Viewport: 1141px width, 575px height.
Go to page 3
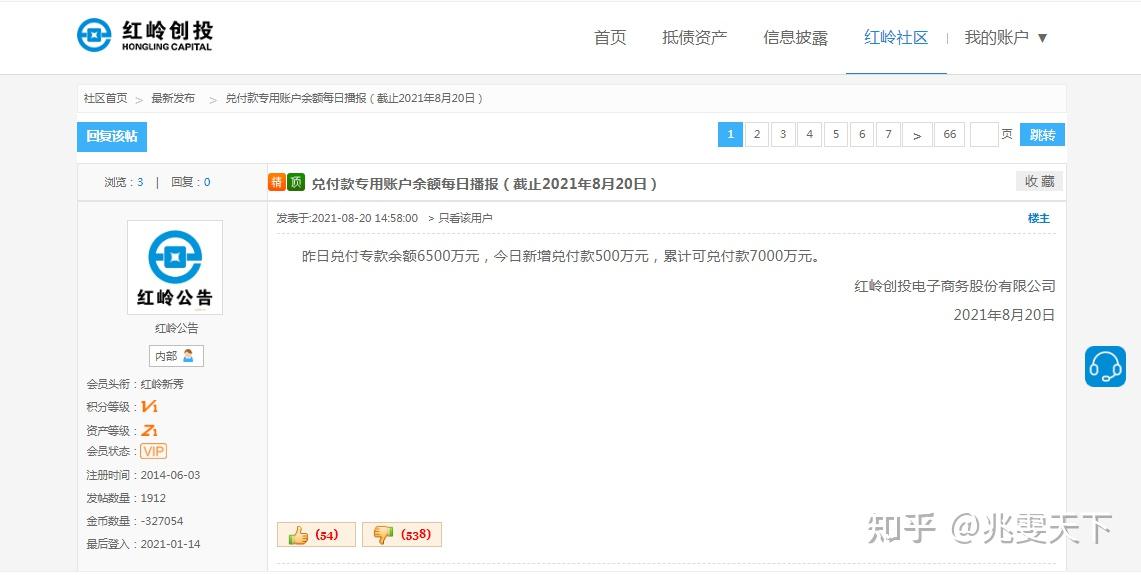point(783,135)
